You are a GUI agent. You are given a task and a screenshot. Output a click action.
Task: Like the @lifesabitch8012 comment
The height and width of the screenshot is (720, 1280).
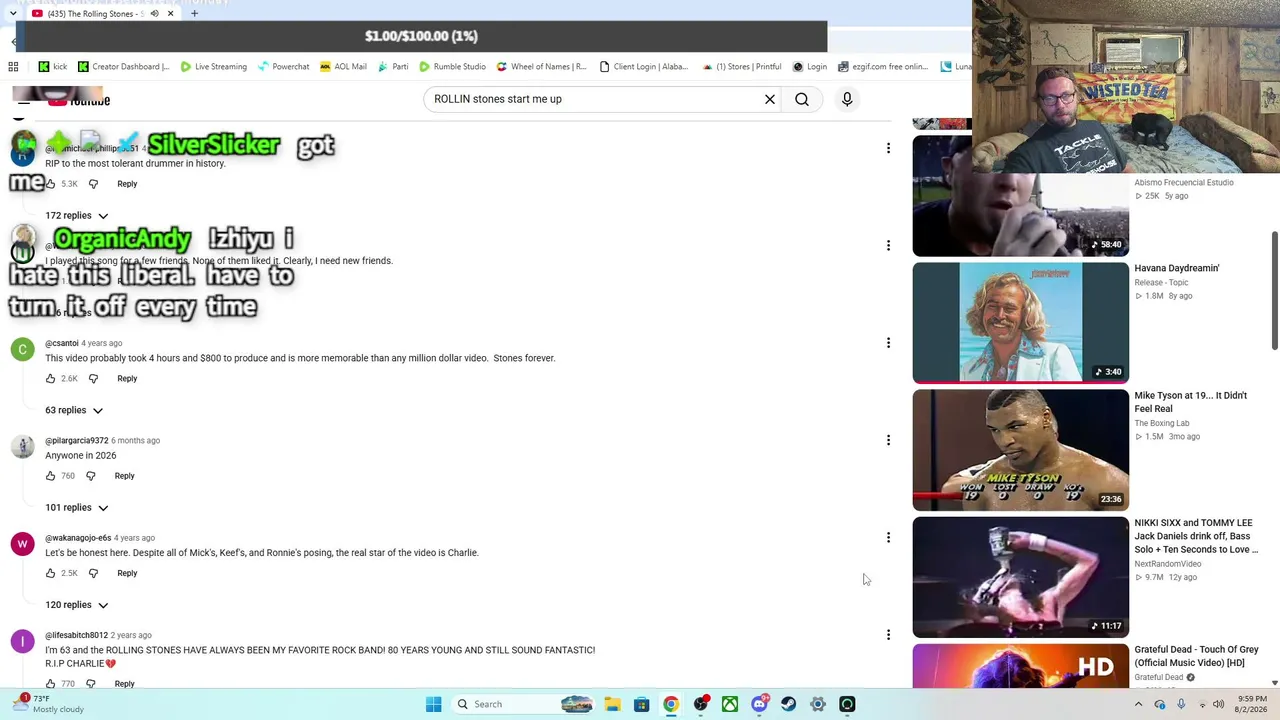pos(50,683)
